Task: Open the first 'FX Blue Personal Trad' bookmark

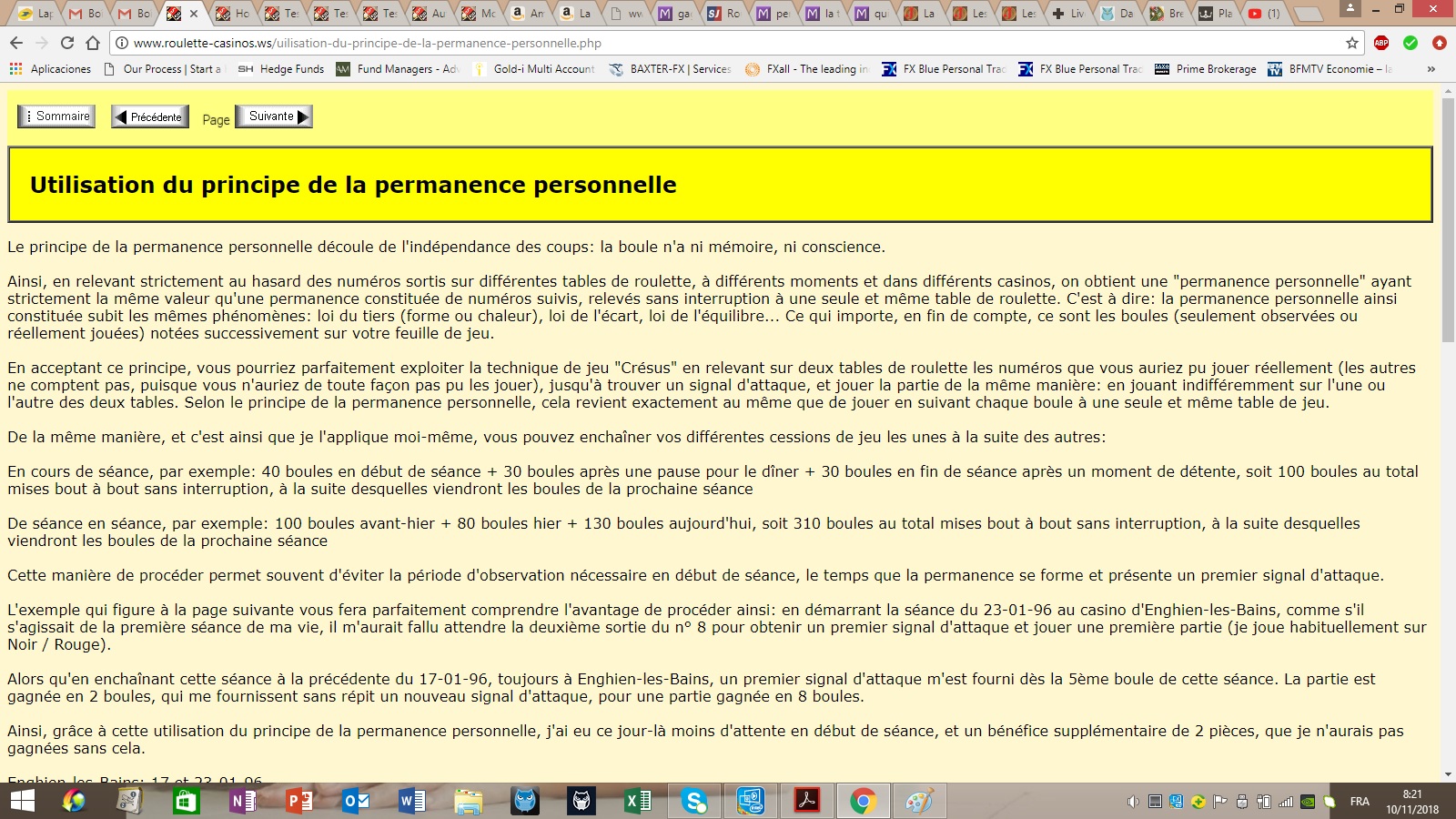Action: click(x=944, y=69)
